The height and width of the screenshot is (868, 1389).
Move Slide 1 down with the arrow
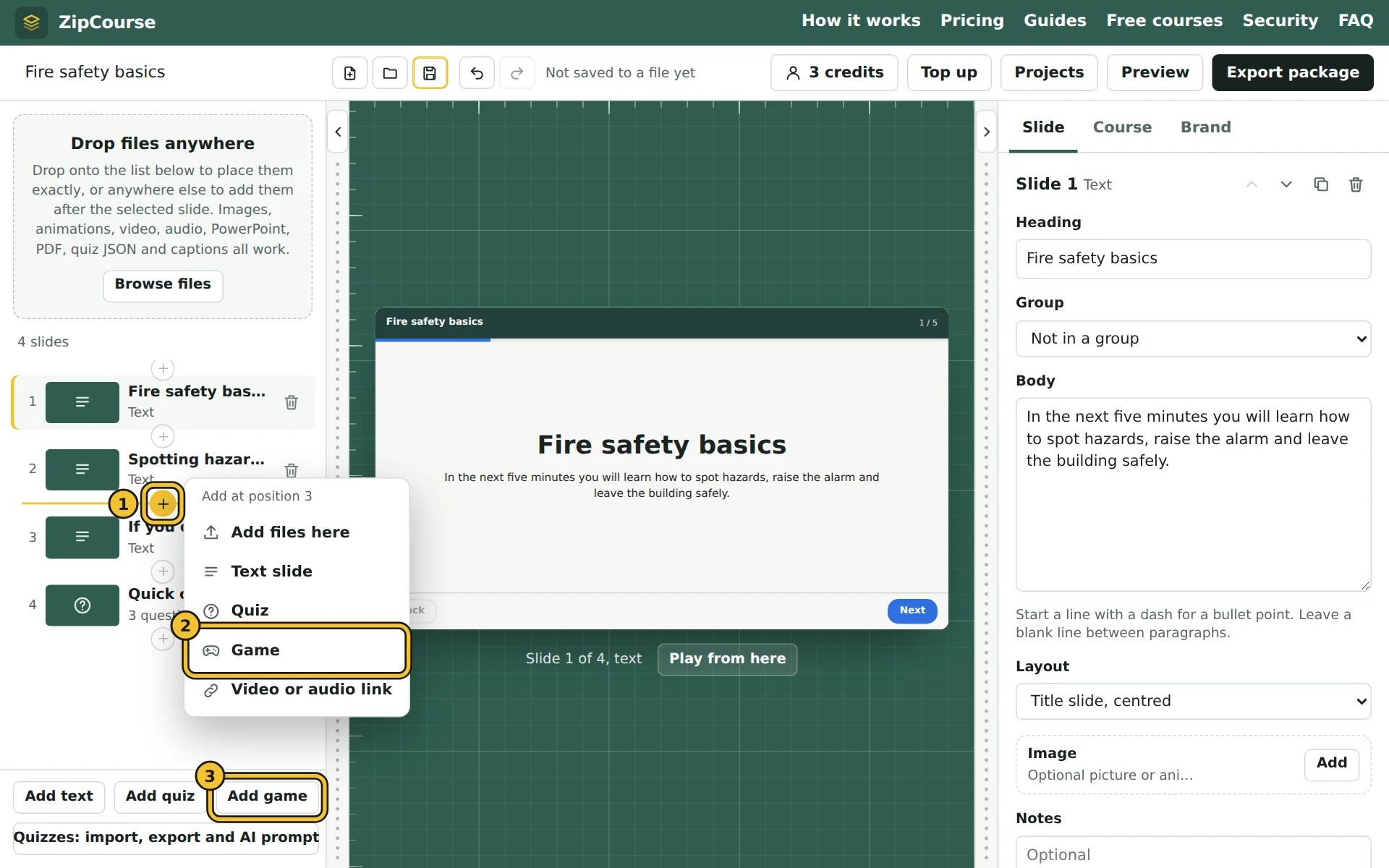point(1286,184)
